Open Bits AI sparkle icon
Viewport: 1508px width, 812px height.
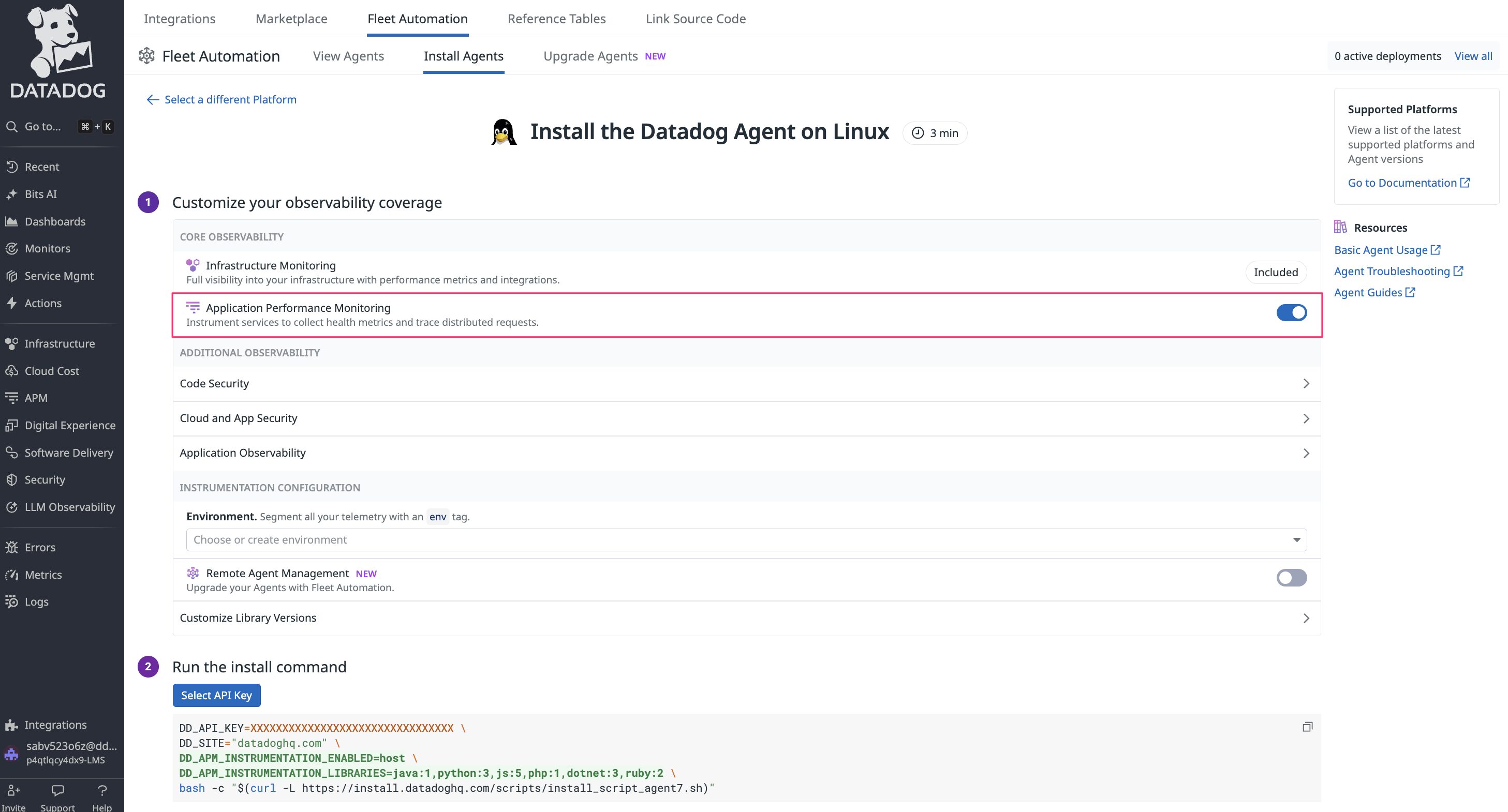12,194
